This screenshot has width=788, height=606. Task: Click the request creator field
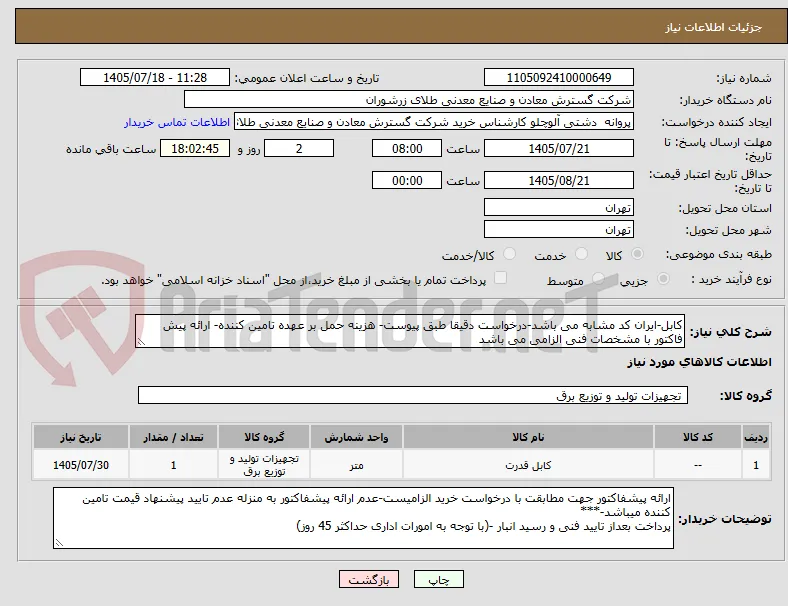434,122
